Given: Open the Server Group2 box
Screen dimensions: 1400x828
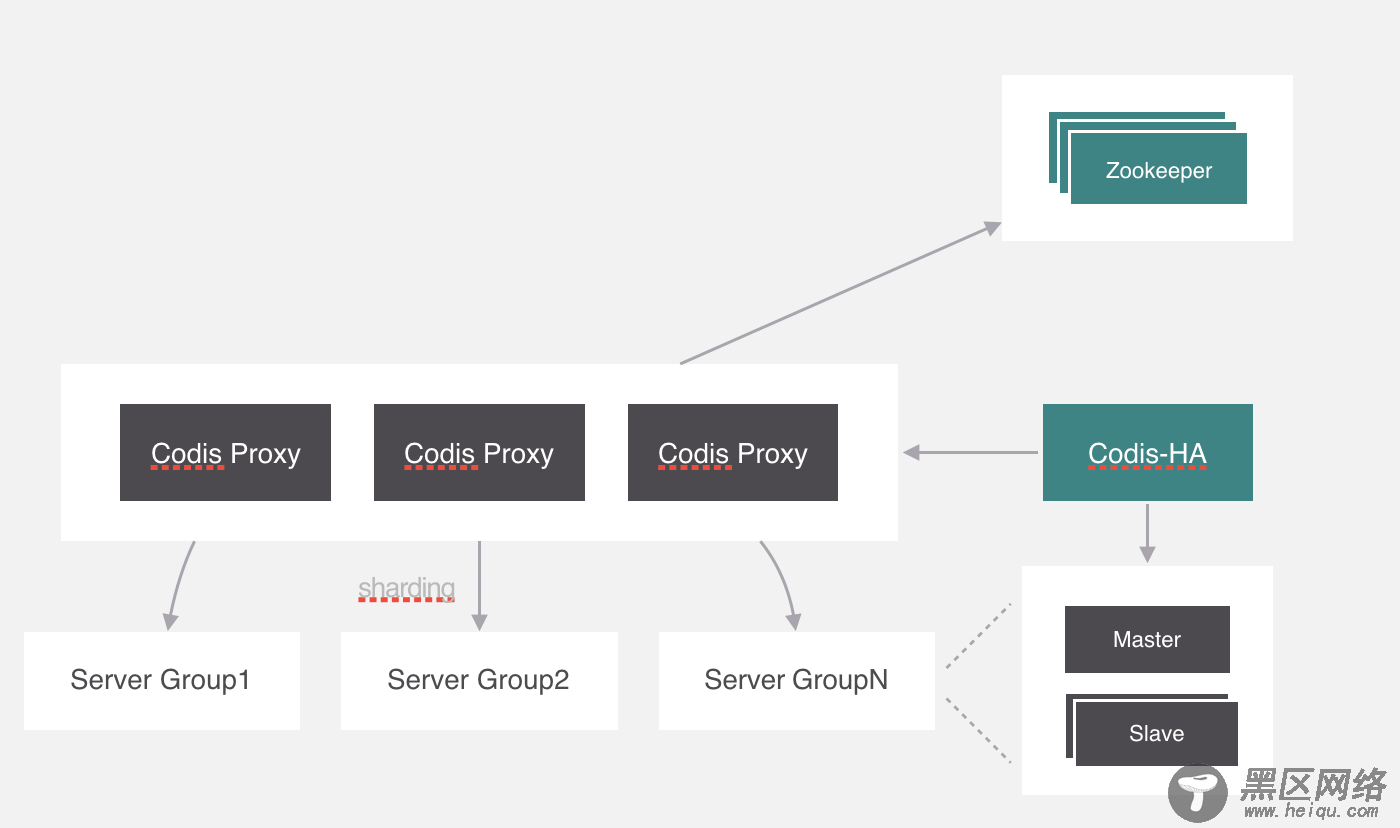Looking at the screenshot, I should 479,680.
